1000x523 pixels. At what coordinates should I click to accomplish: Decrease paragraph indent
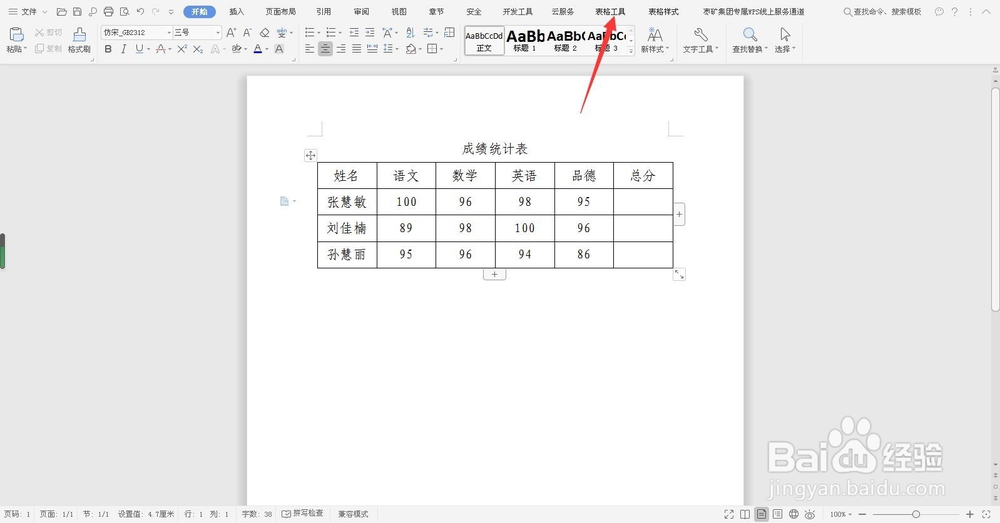tap(354, 32)
